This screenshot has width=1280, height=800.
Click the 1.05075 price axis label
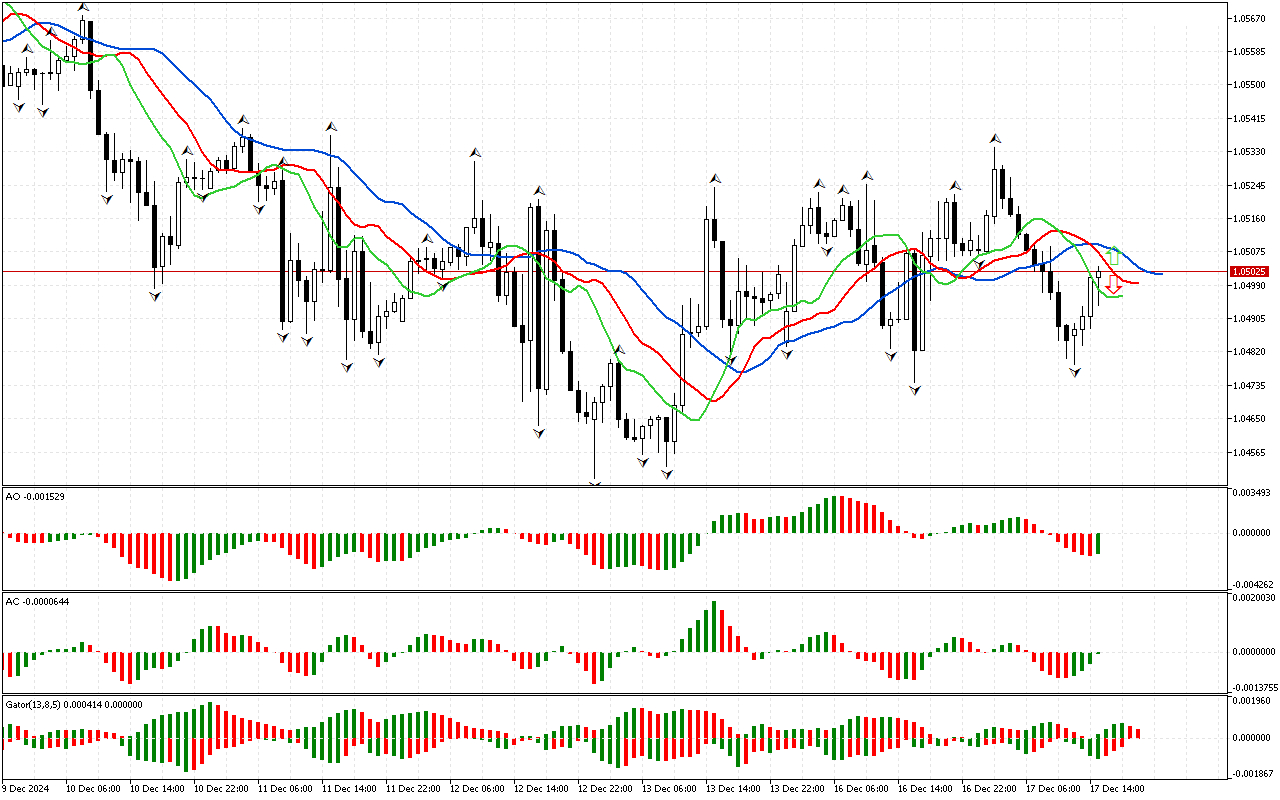tap(1249, 252)
